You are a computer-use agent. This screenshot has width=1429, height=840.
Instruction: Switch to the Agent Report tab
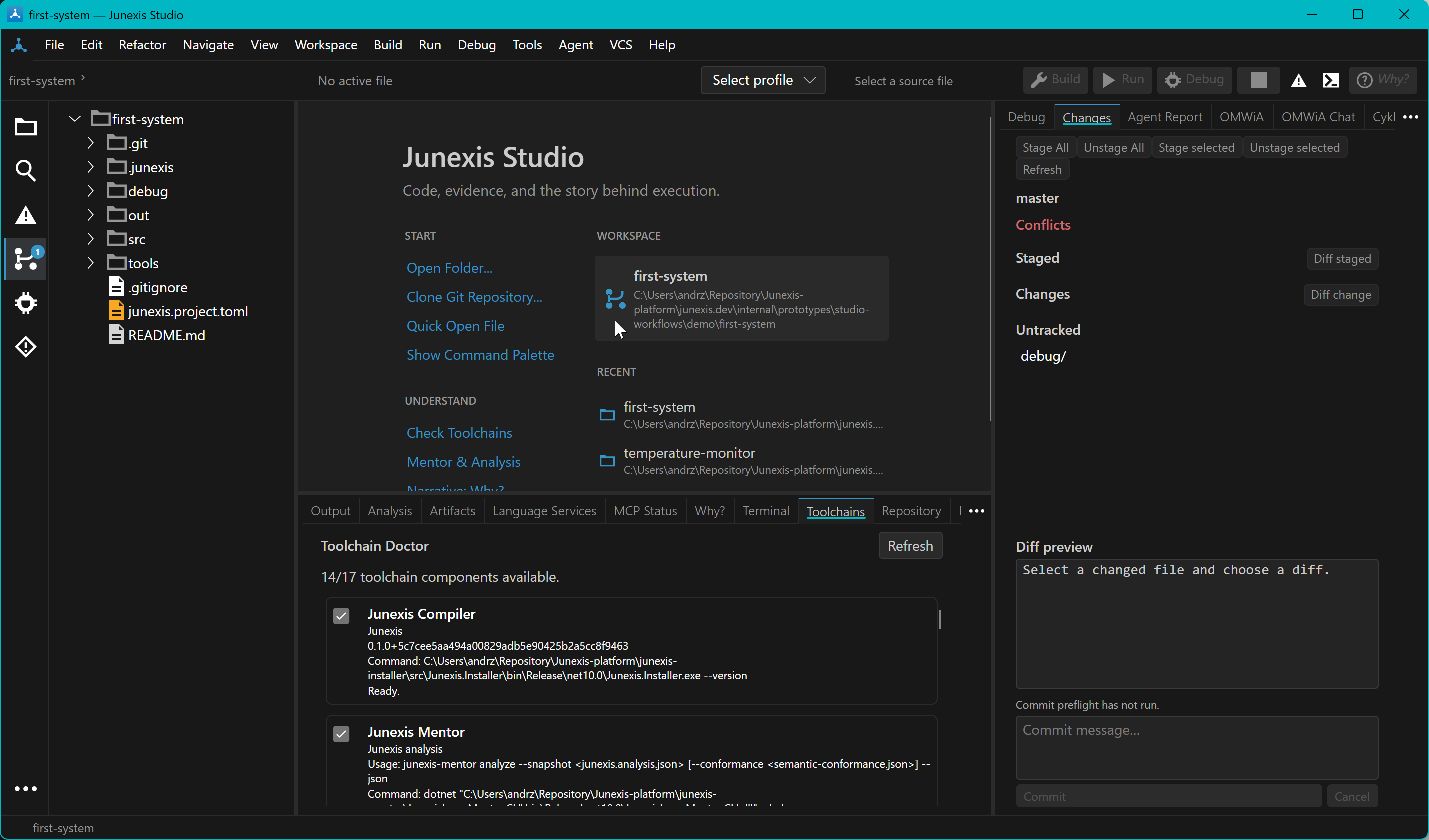click(1165, 117)
